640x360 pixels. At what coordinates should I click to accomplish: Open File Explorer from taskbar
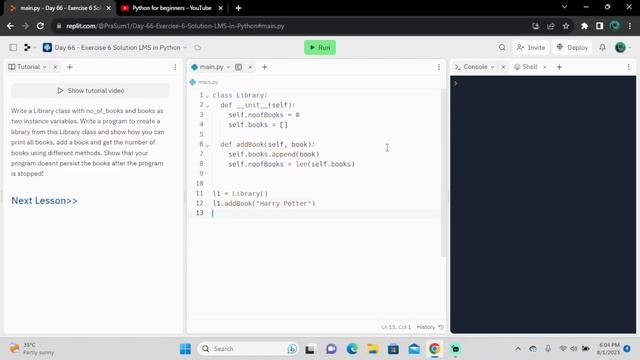pyautogui.click(x=373, y=349)
